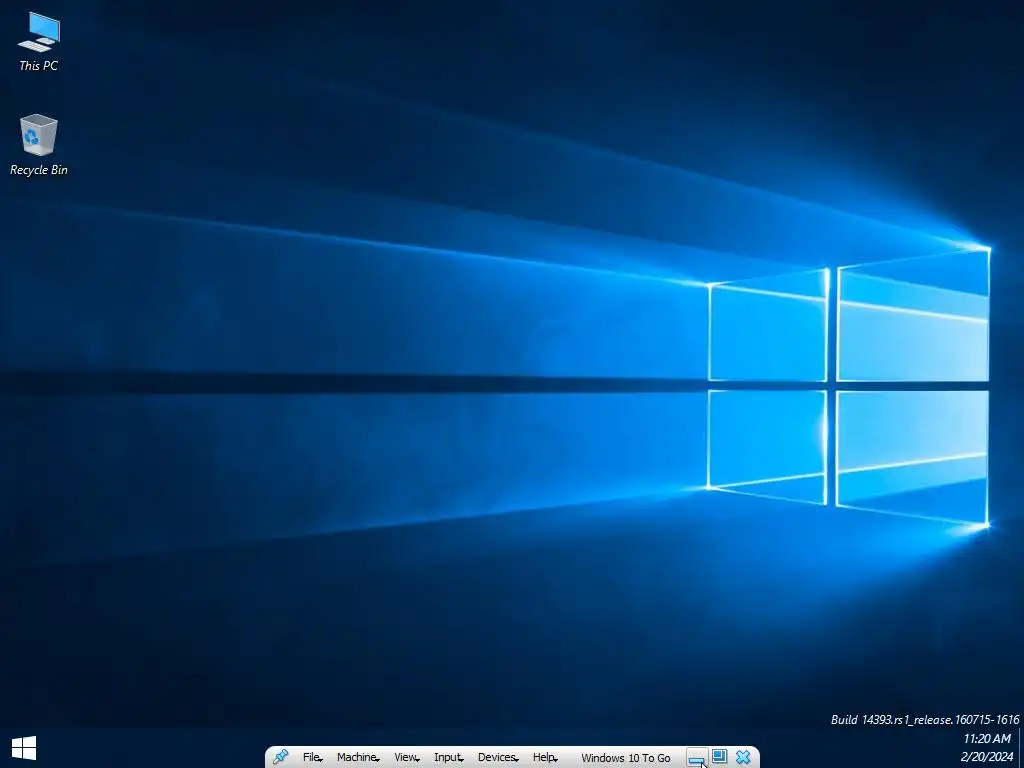Click the Windows 10 To Go label
This screenshot has width=1024, height=768.
pos(626,758)
